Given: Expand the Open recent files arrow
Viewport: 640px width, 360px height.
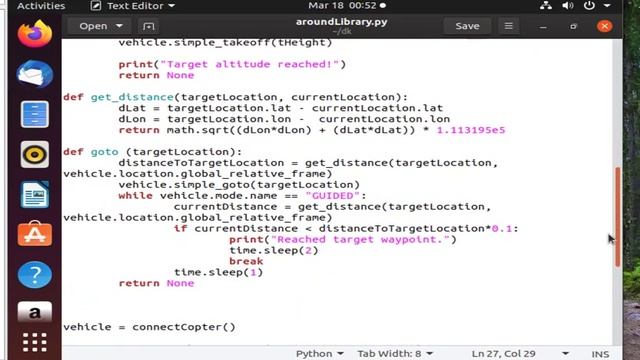Looking at the screenshot, I should (x=119, y=26).
